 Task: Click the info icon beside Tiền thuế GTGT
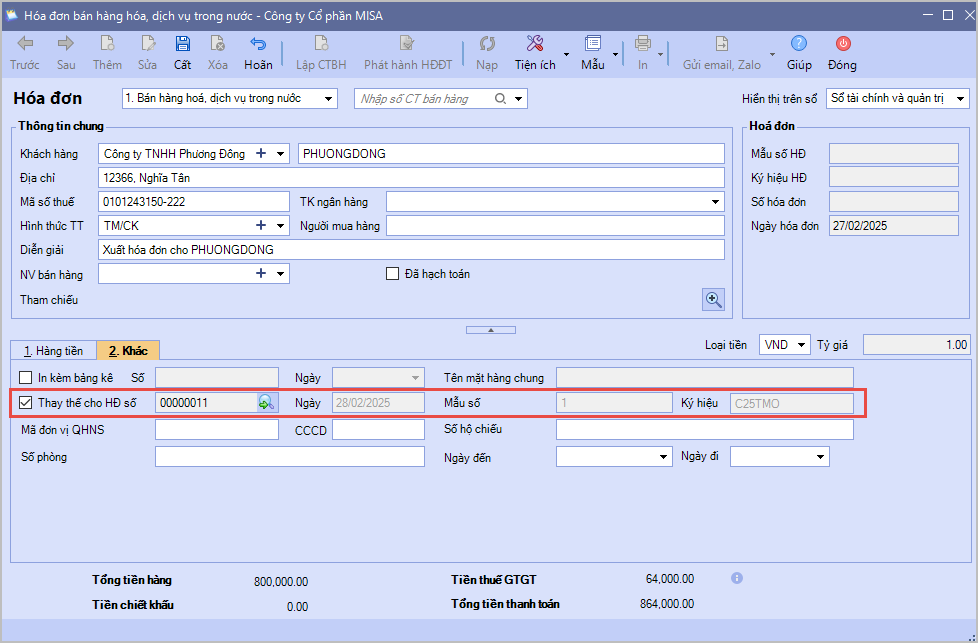tap(737, 578)
